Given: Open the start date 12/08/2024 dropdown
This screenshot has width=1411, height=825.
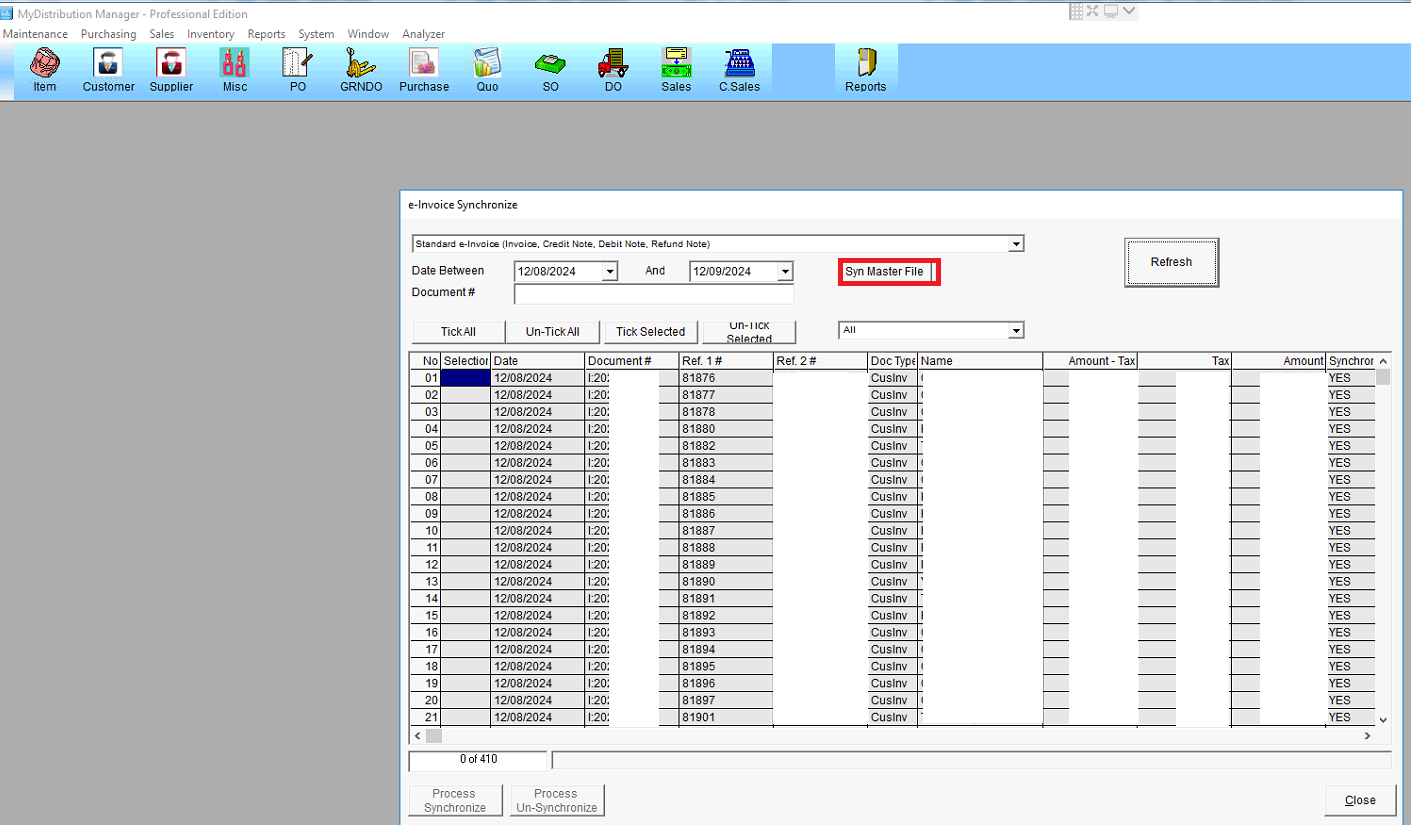Looking at the screenshot, I should (609, 272).
